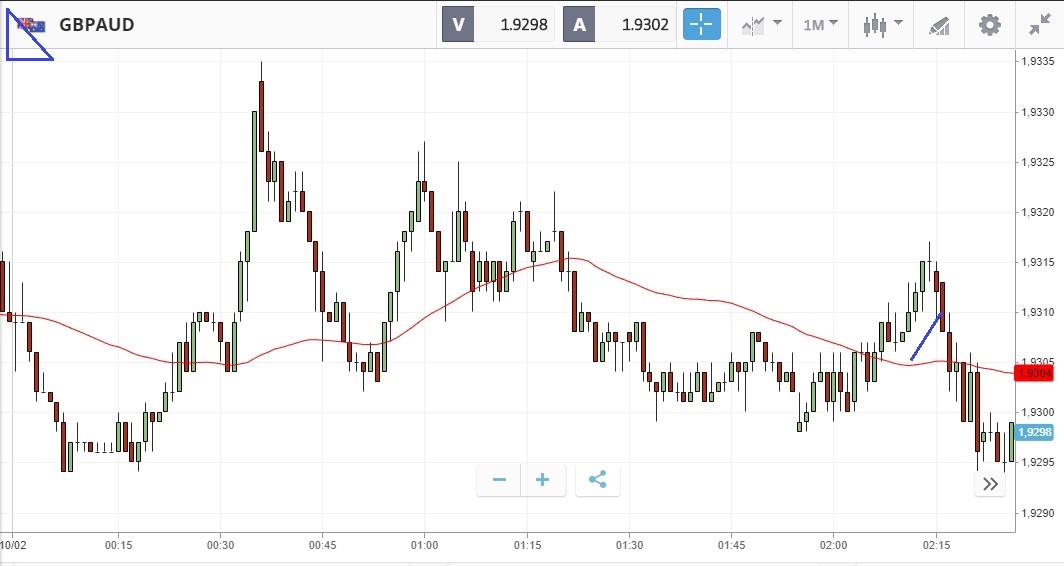Screen dimensions: 1064x566
Task: Zoom in with the plus button
Action: pyautogui.click(x=543, y=480)
